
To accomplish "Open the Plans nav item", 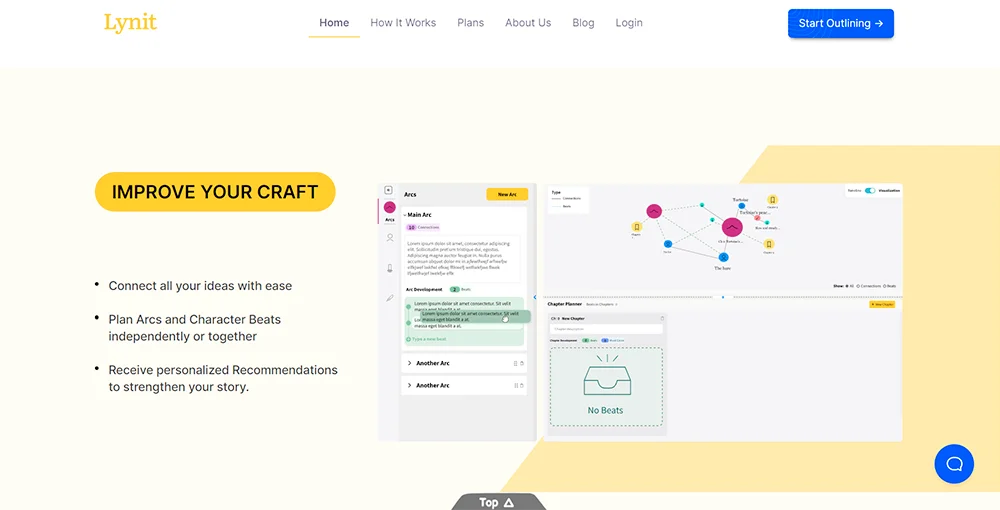I will 471,23.
